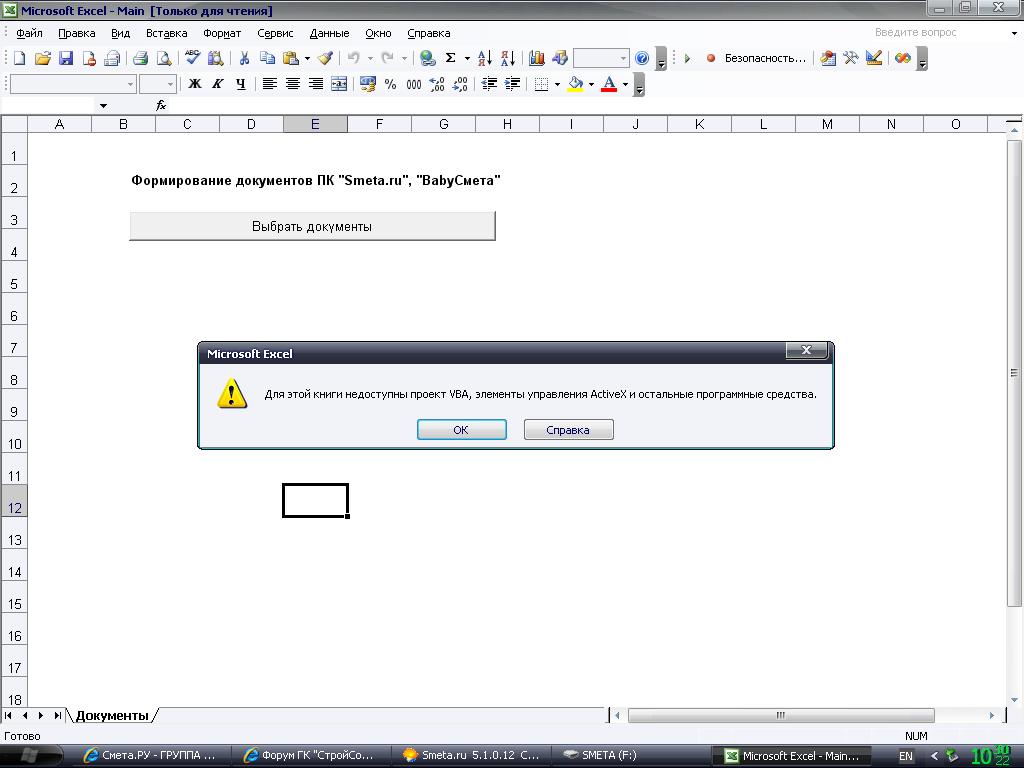Open Print Preview with the magnifier page icon
1024x768 pixels.
164,58
